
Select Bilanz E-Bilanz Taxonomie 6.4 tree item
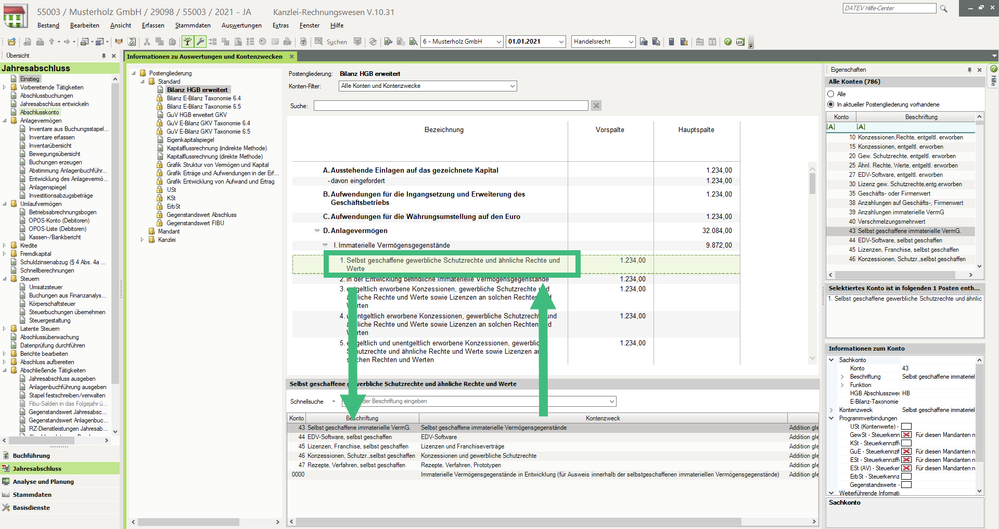[204, 98]
